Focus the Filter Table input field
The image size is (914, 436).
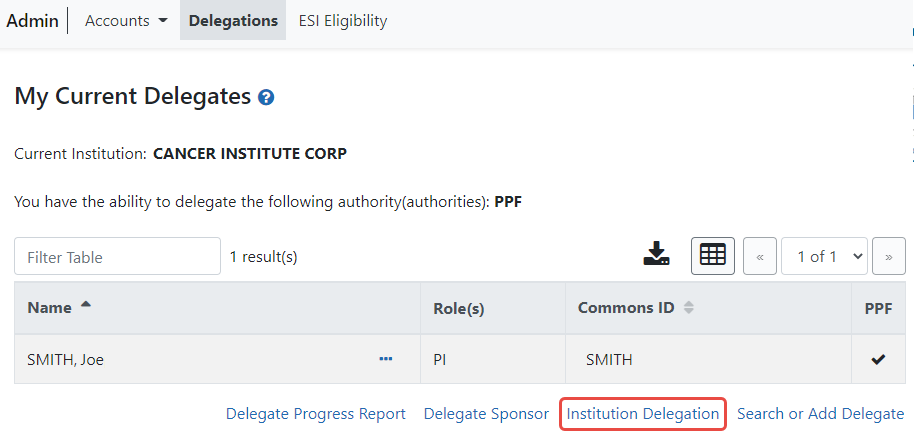[x=117, y=257]
